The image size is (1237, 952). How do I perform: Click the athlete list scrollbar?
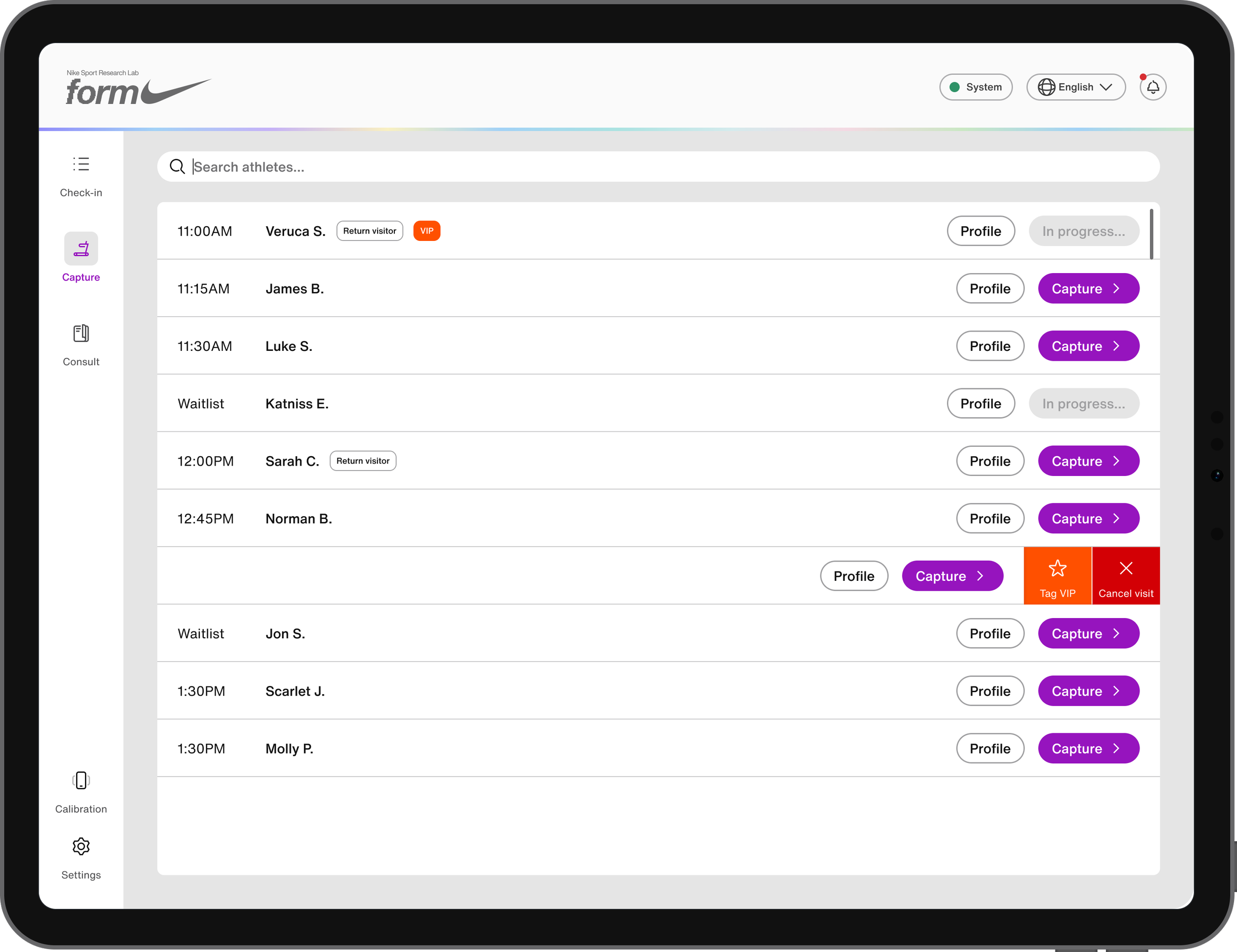(1151, 234)
